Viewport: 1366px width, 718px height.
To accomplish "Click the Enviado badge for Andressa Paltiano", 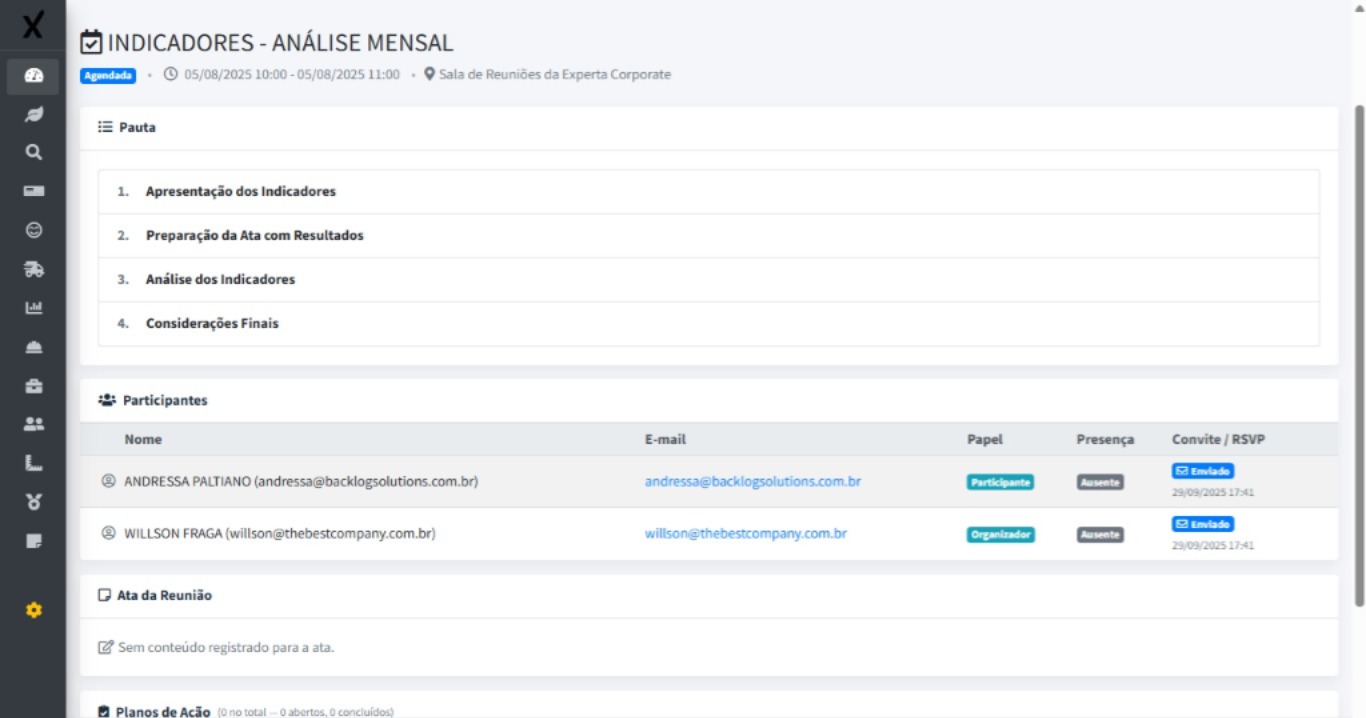I will [x=1202, y=471].
